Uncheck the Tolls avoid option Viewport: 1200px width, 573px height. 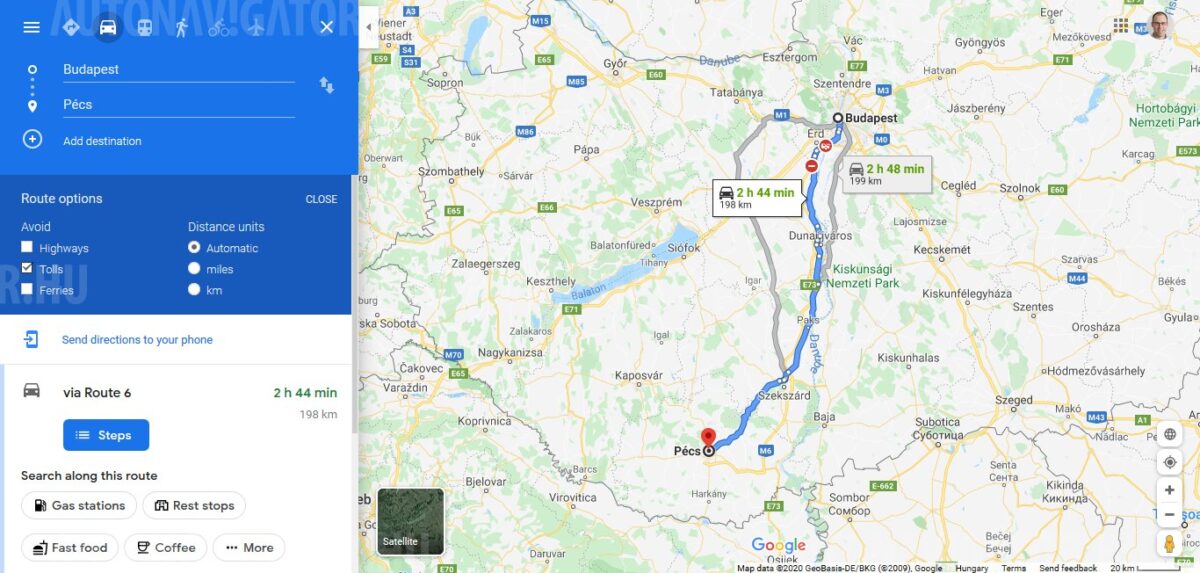[27, 268]
